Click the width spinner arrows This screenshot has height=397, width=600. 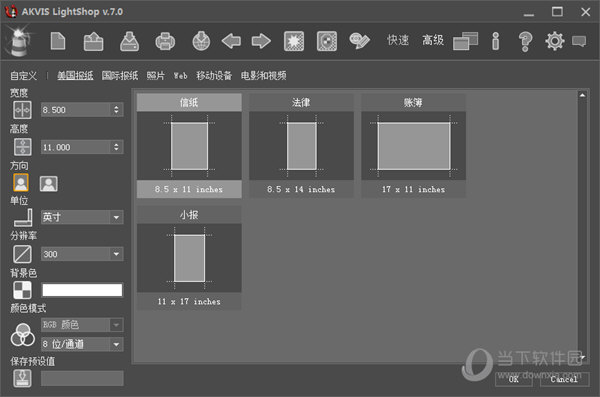tap(116, 110)
